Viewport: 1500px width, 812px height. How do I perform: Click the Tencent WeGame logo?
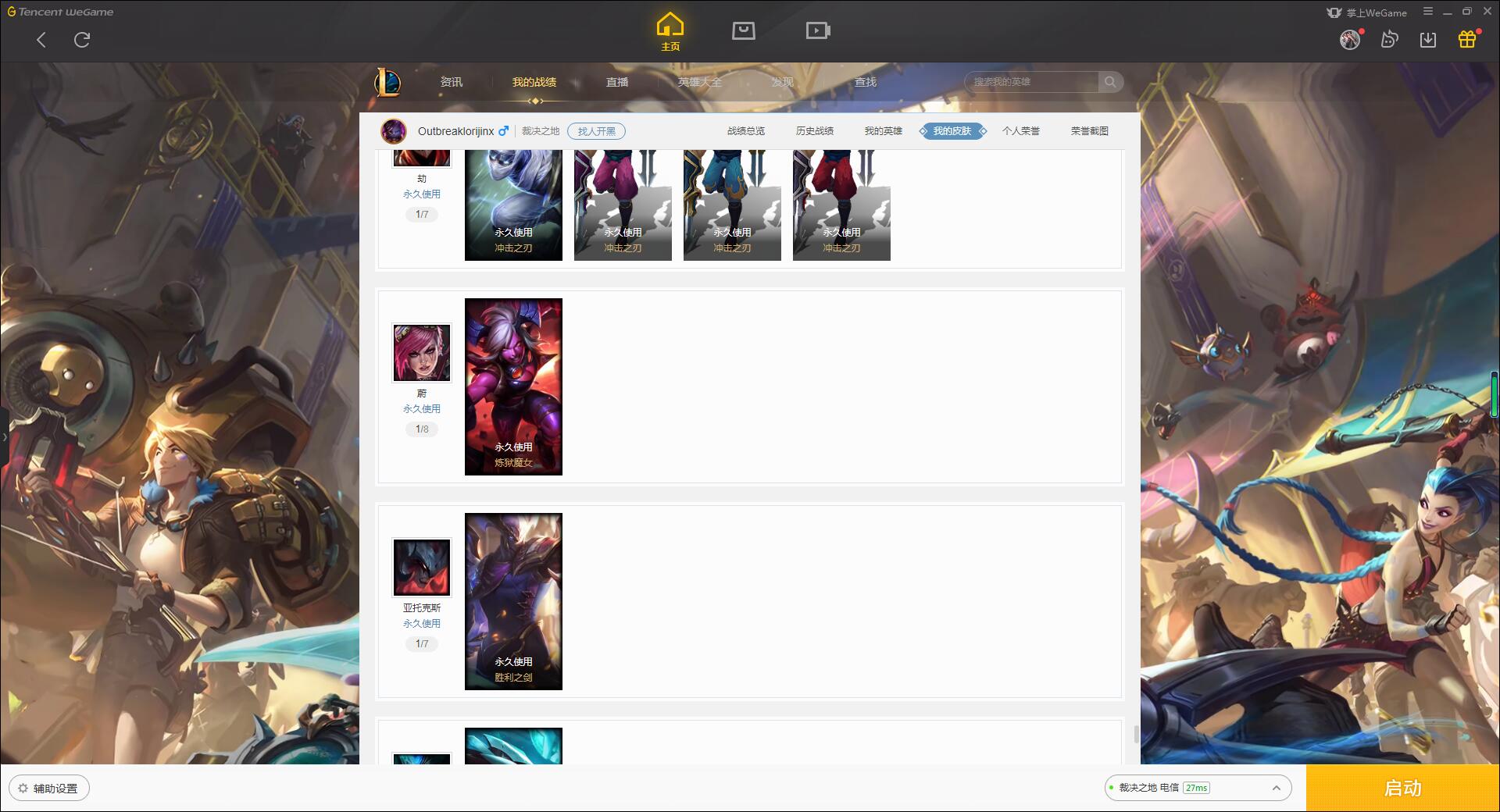60,12
